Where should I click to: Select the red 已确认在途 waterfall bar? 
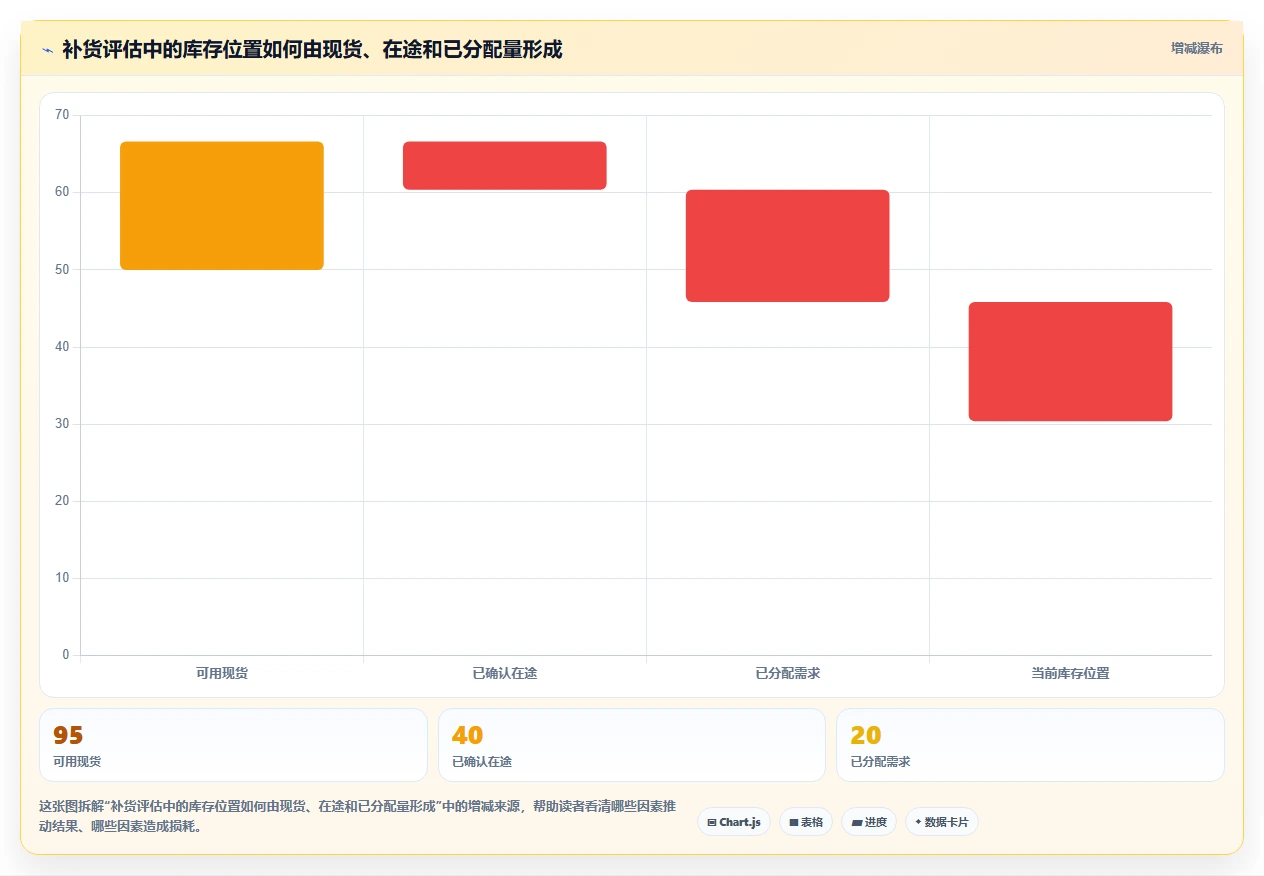(x=505, y=166)
